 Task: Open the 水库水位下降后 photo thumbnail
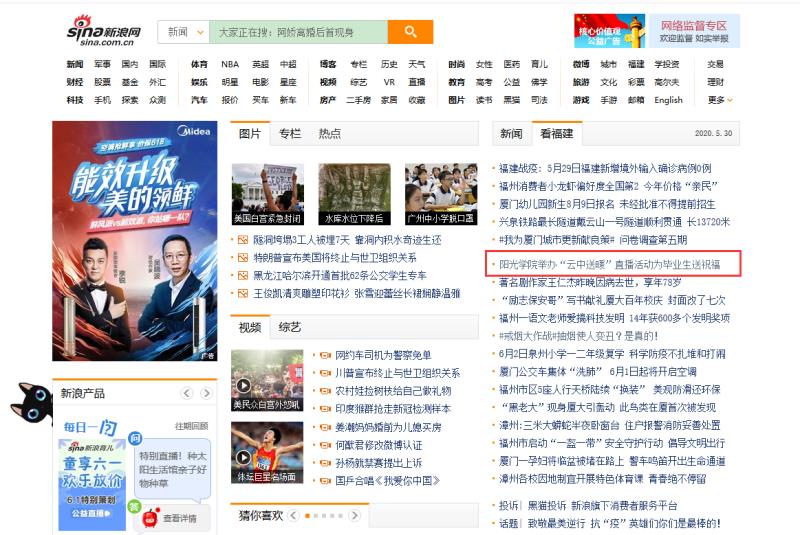(x=354, y=194)
